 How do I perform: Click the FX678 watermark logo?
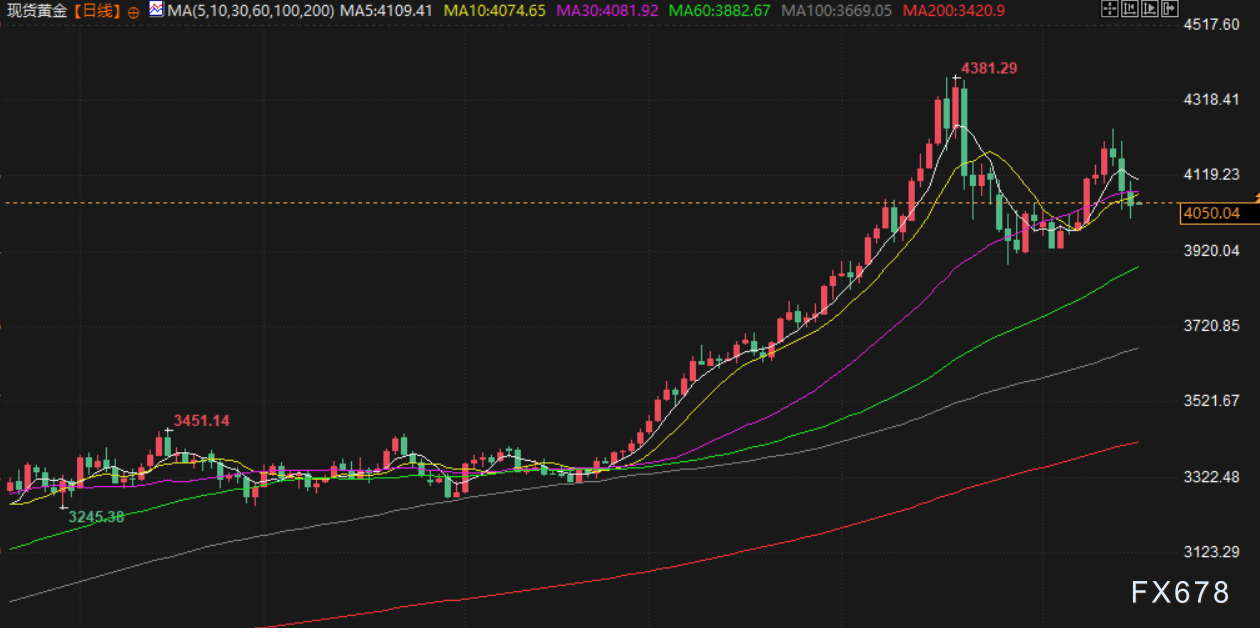(x=1180, y=593)
